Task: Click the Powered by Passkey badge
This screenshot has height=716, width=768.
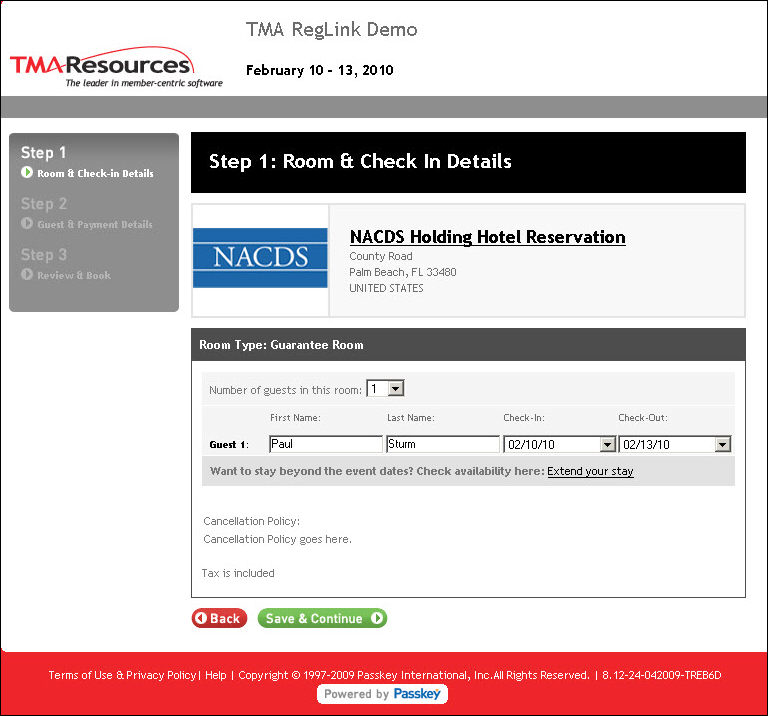Action: click(382, 694)
